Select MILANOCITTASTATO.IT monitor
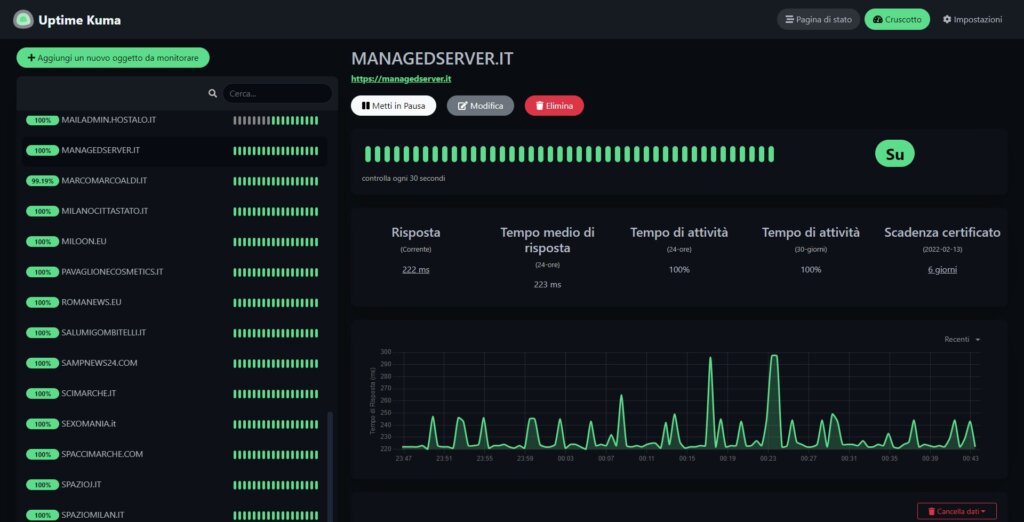 pyautogui.click(x=174, y=211)
